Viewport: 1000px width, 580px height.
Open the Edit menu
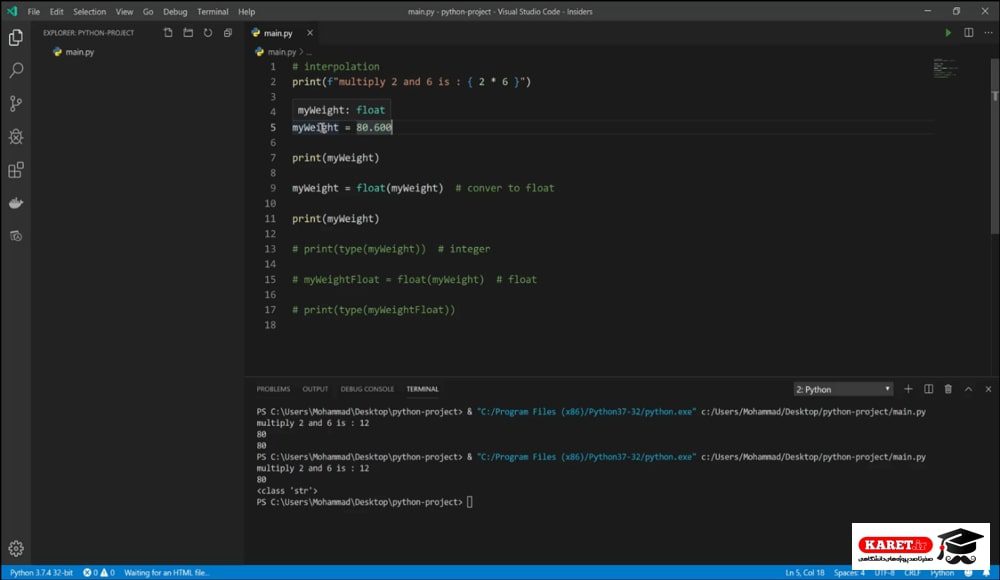point(57,11)
